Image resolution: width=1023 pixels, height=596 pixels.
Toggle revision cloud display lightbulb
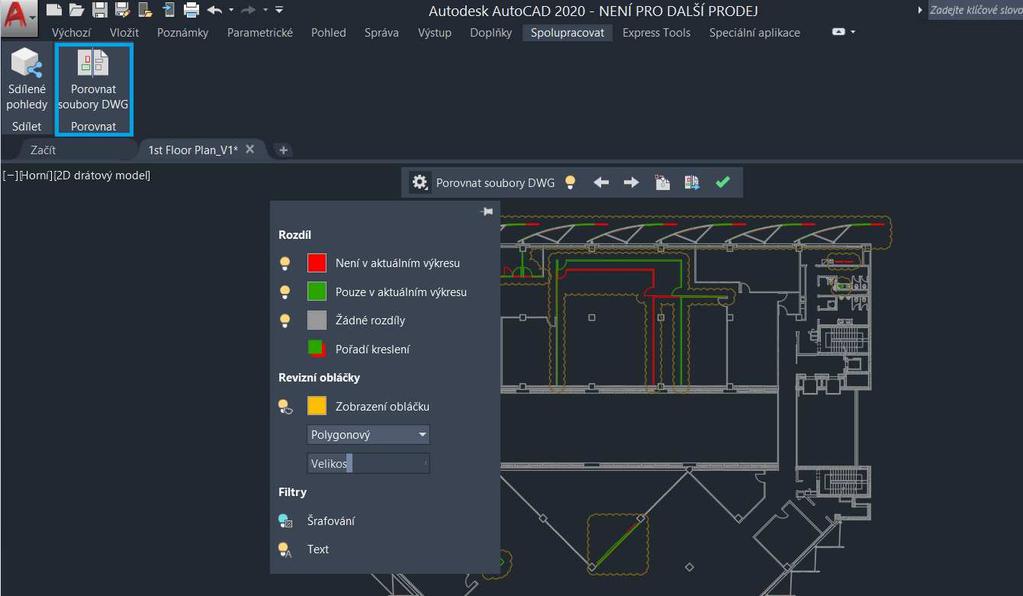[x=285, y=406]
